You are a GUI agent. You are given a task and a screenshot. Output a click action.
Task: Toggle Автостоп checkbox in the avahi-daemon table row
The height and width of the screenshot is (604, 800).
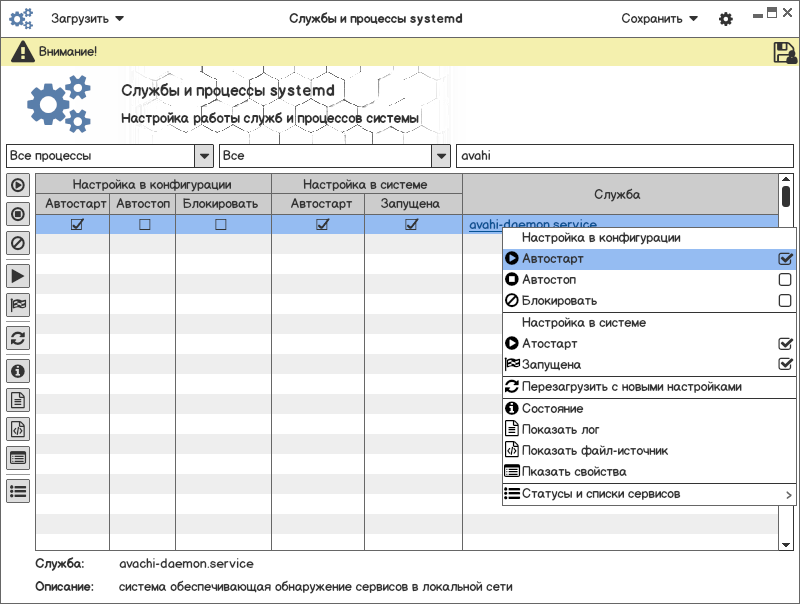click(x=143, y=225)
